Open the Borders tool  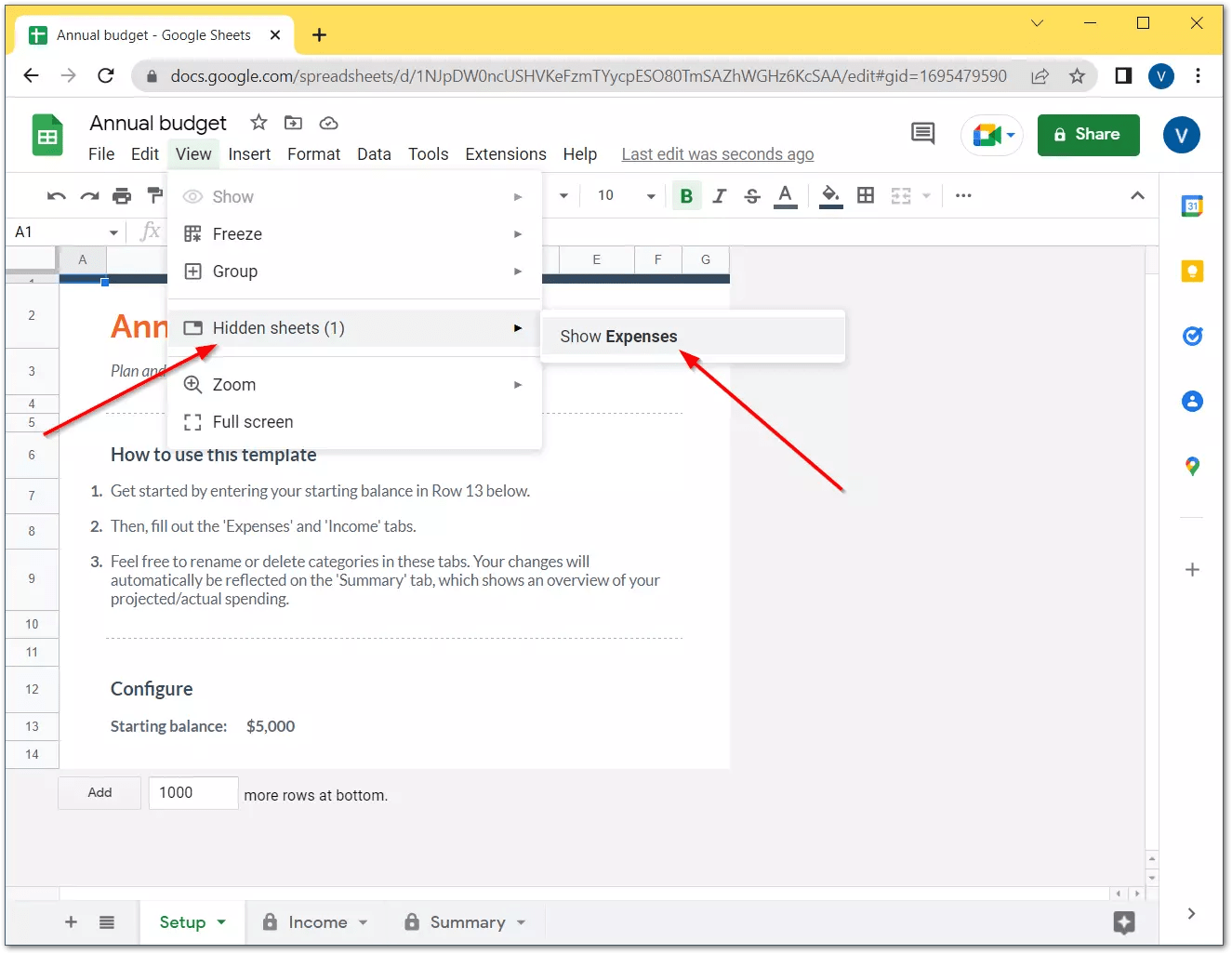(x=866, y=196)
